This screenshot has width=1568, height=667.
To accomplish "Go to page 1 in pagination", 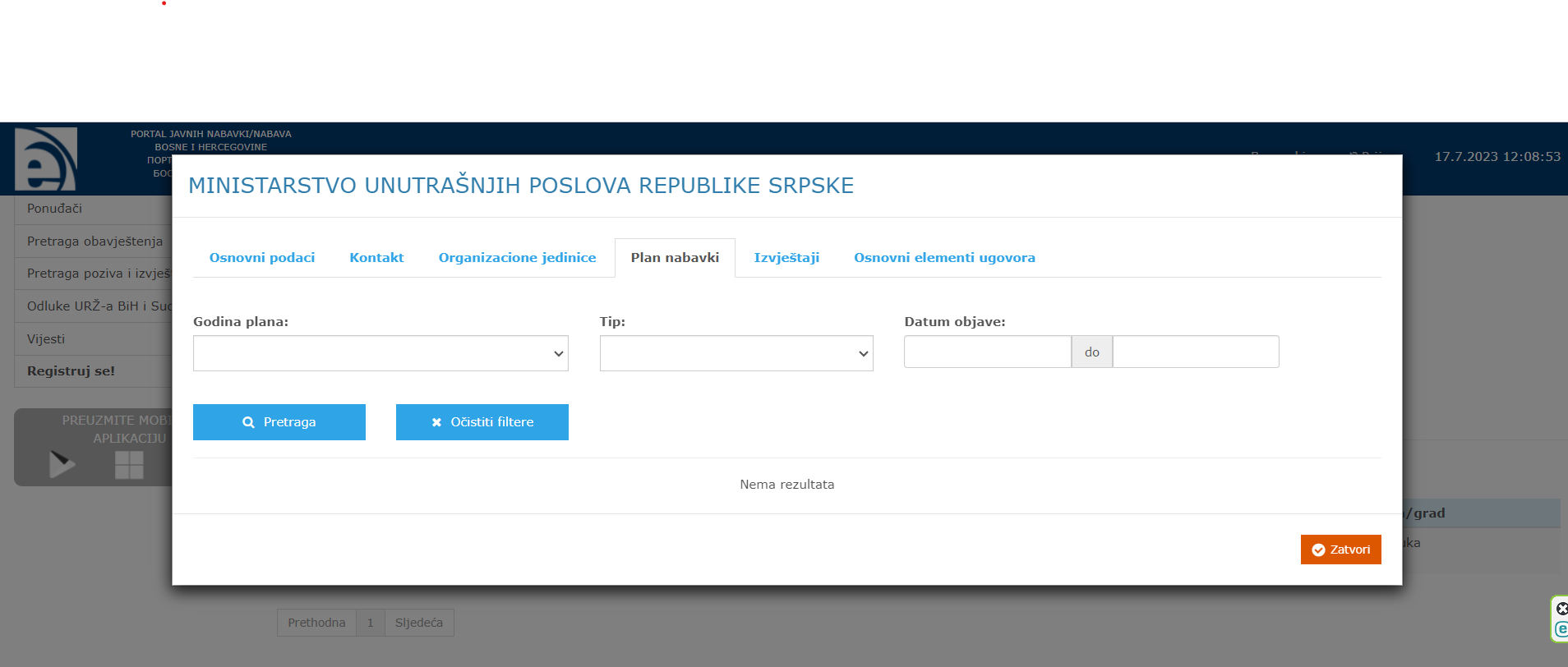I will coord(371,623).
